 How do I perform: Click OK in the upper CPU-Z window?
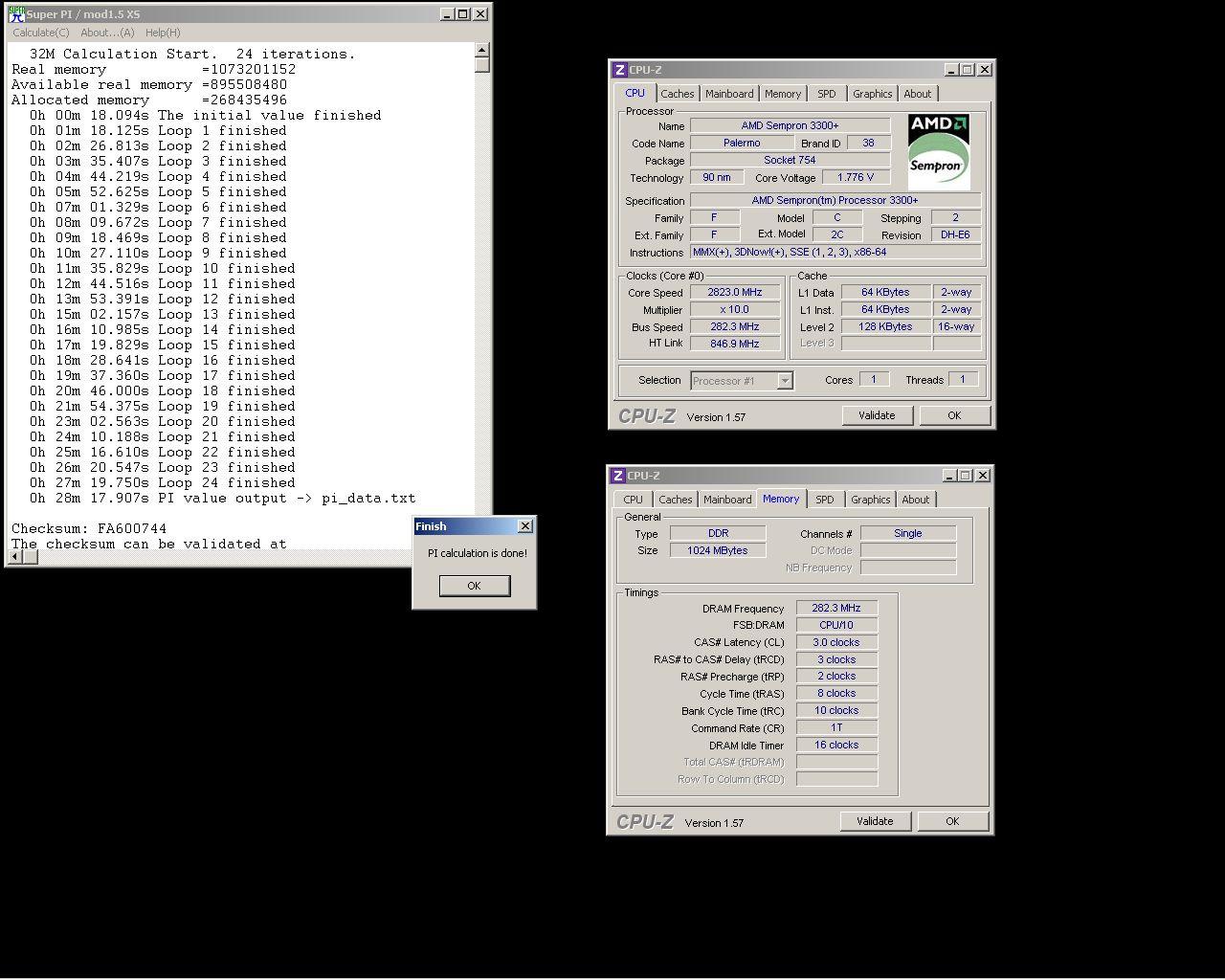[x=954, y=415]
